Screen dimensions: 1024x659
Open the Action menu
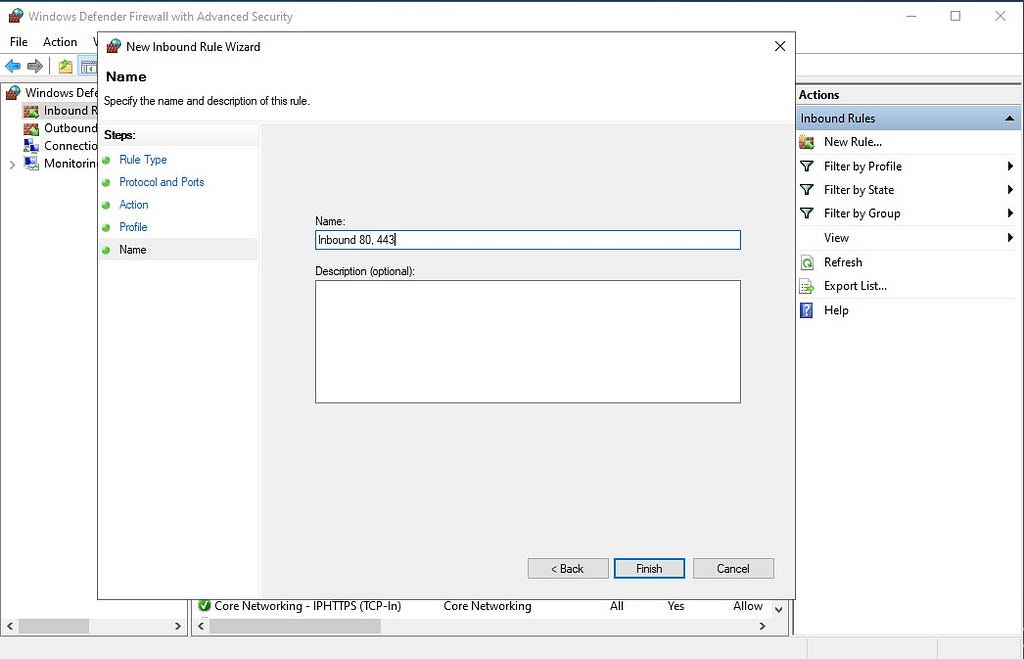60,42
